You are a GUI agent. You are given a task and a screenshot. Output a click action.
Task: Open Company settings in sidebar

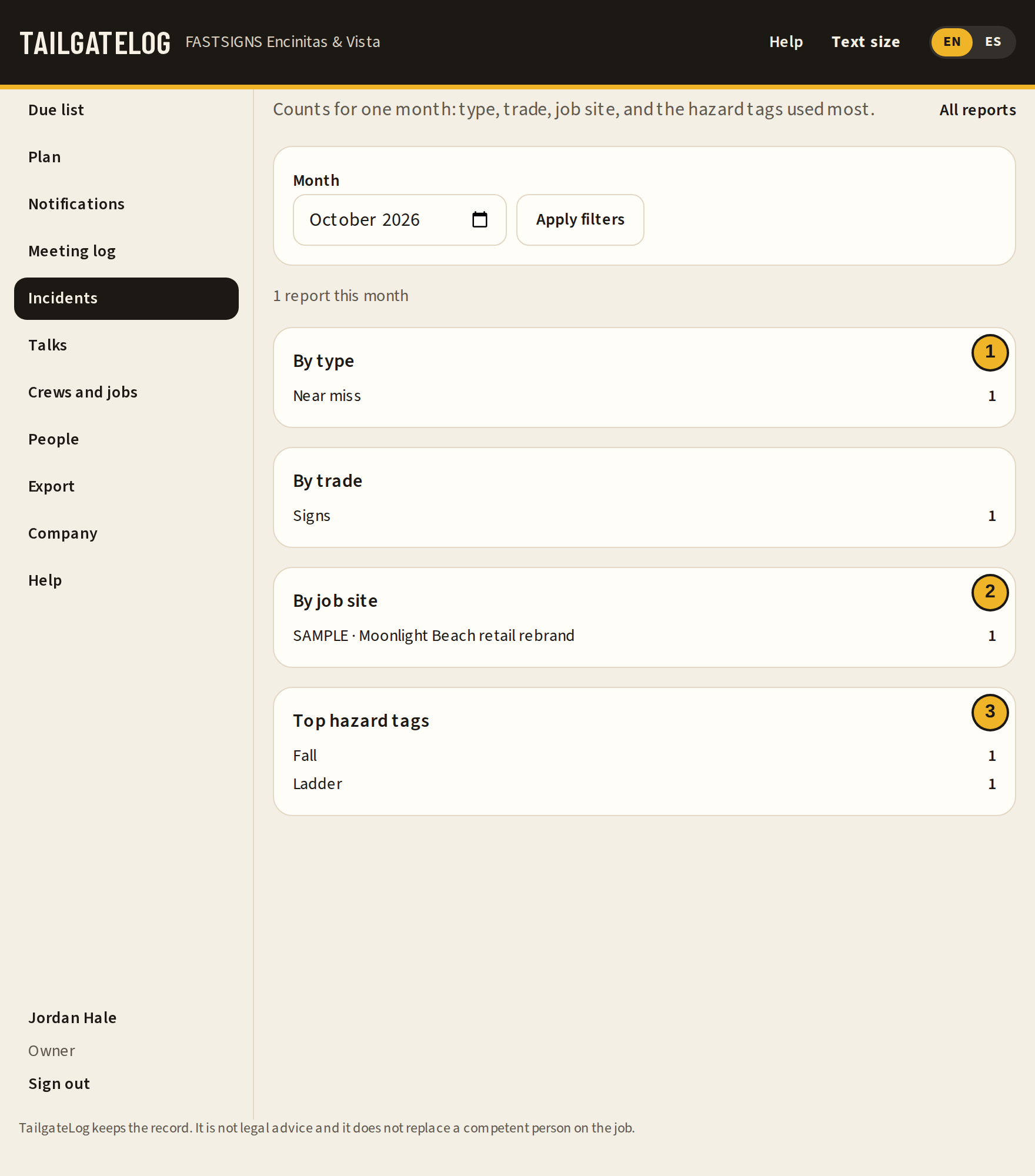pyautogui.click(x=126, y=533)
